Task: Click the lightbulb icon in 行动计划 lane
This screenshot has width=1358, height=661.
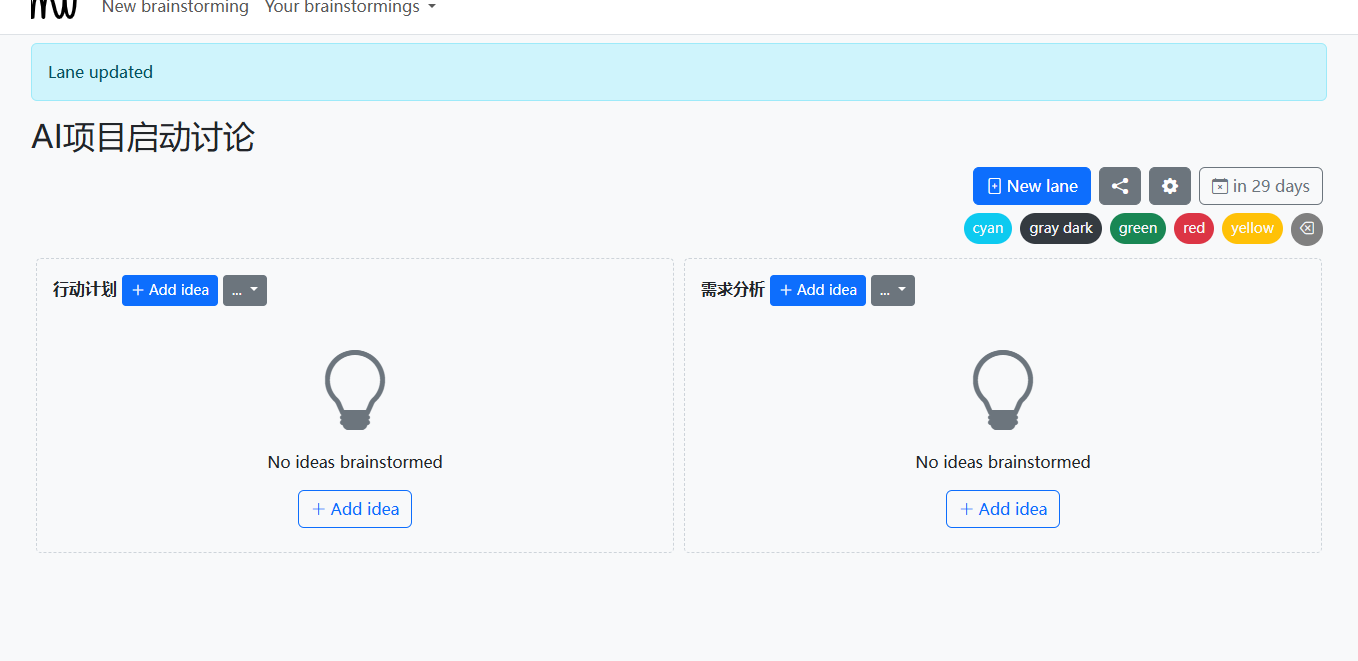Action: pos(355,390)
